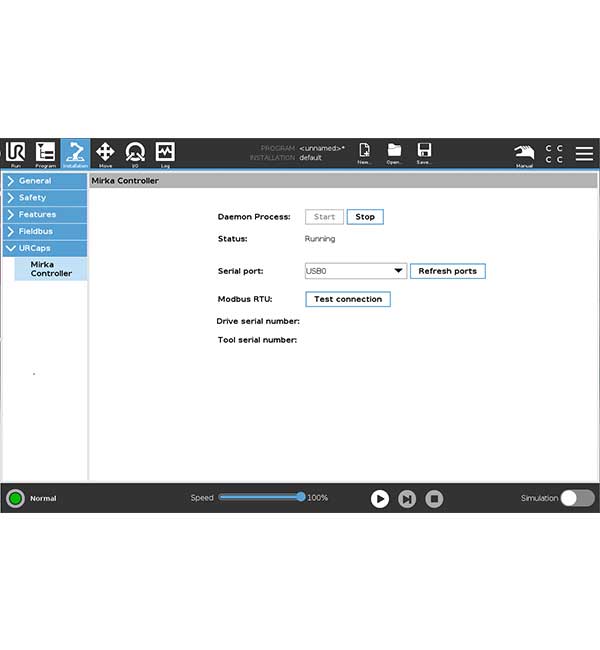Click the Open folder icon
600x650 pixels.
pos(394,153)
